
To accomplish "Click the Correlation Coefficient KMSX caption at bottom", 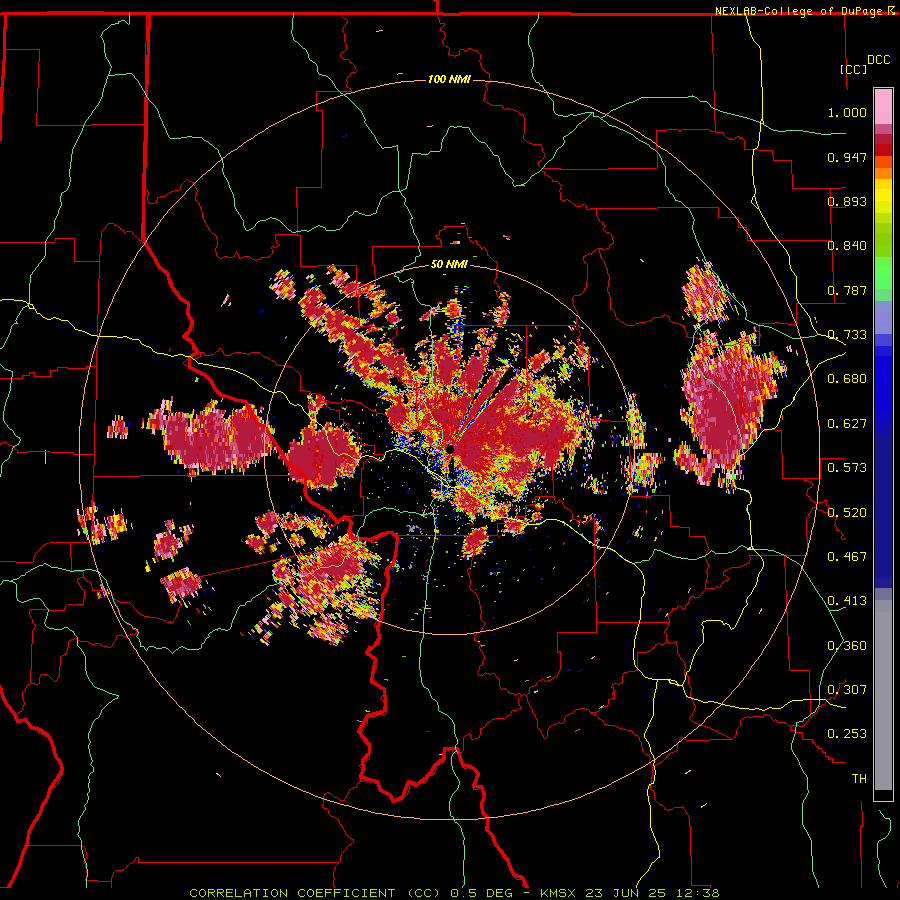I will click(454, 893).
